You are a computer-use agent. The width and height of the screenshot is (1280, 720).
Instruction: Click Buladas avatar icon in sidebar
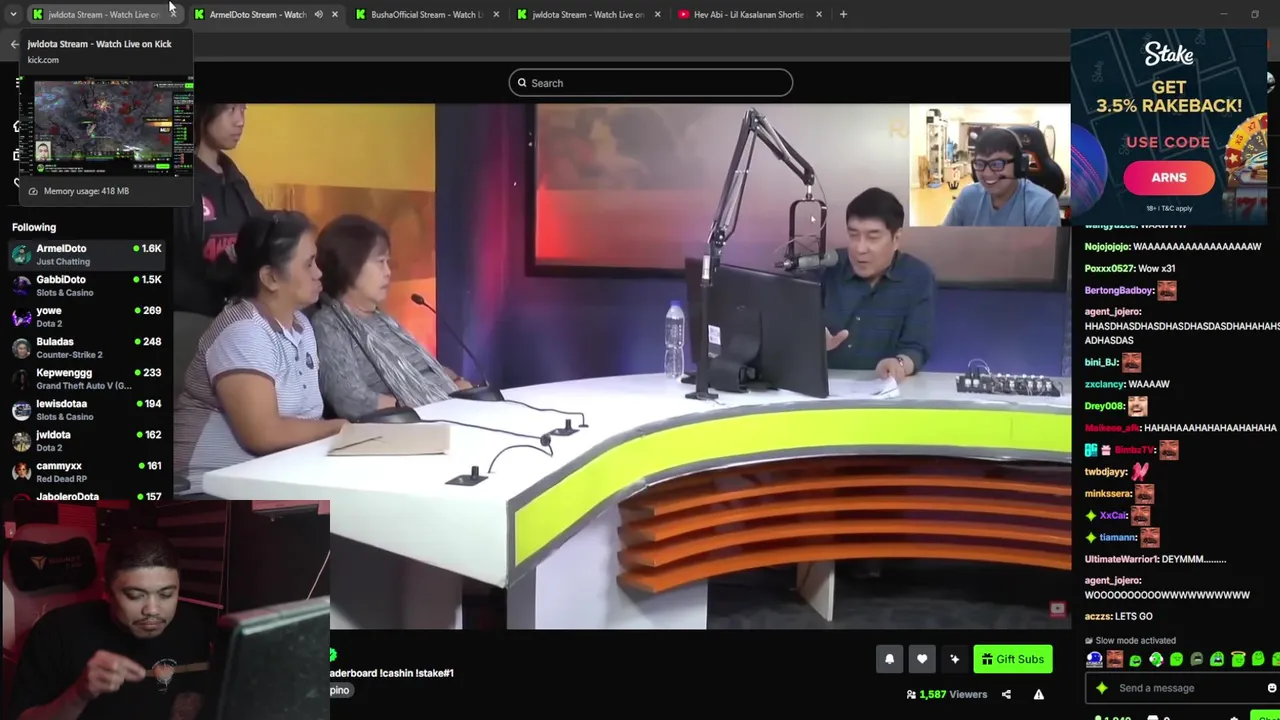[21, 348]
